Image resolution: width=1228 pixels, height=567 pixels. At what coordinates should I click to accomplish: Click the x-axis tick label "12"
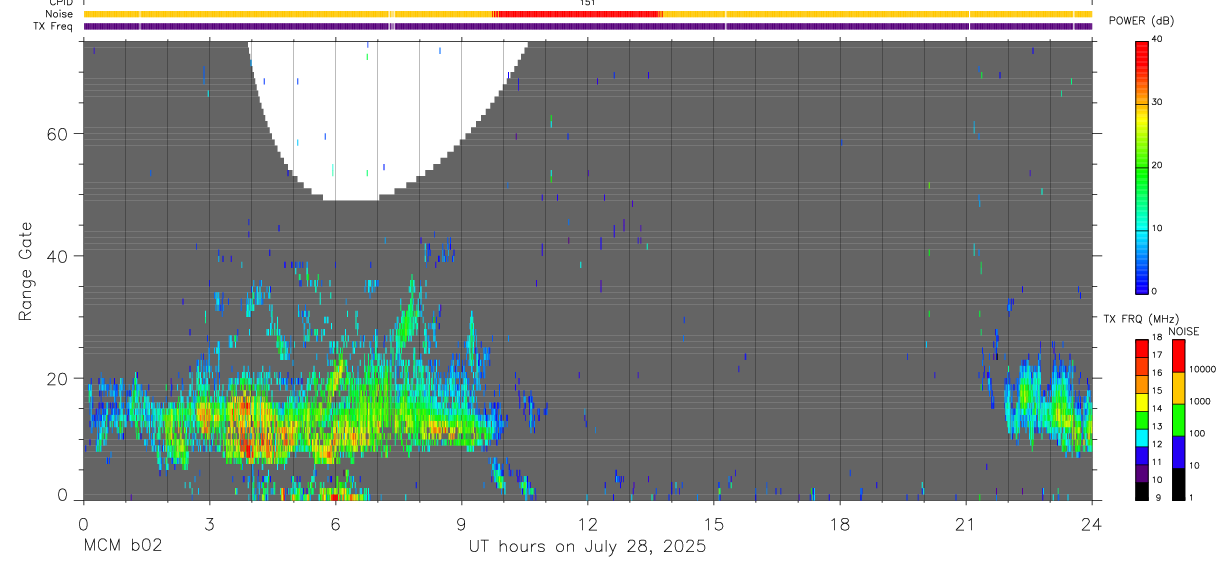click(588, 524)
